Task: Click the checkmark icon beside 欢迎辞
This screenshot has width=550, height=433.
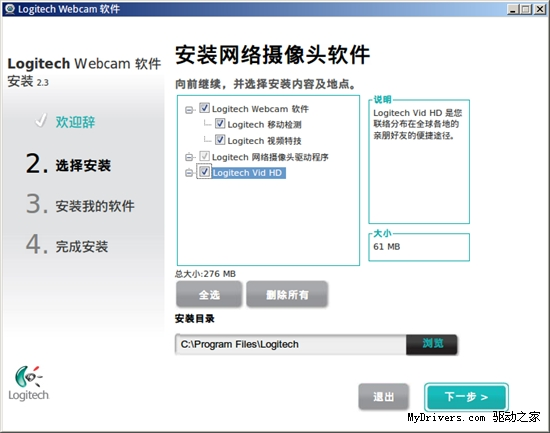Action: point(41,121)
